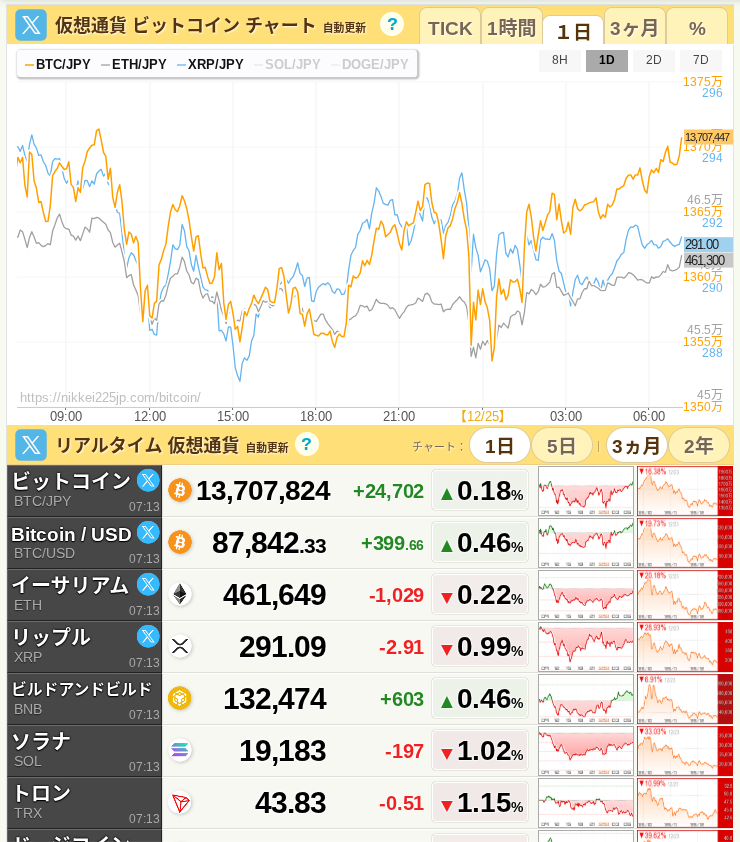Click the XRP Ripple logo icon
The image size is (740, 842).
click(180, 646)
